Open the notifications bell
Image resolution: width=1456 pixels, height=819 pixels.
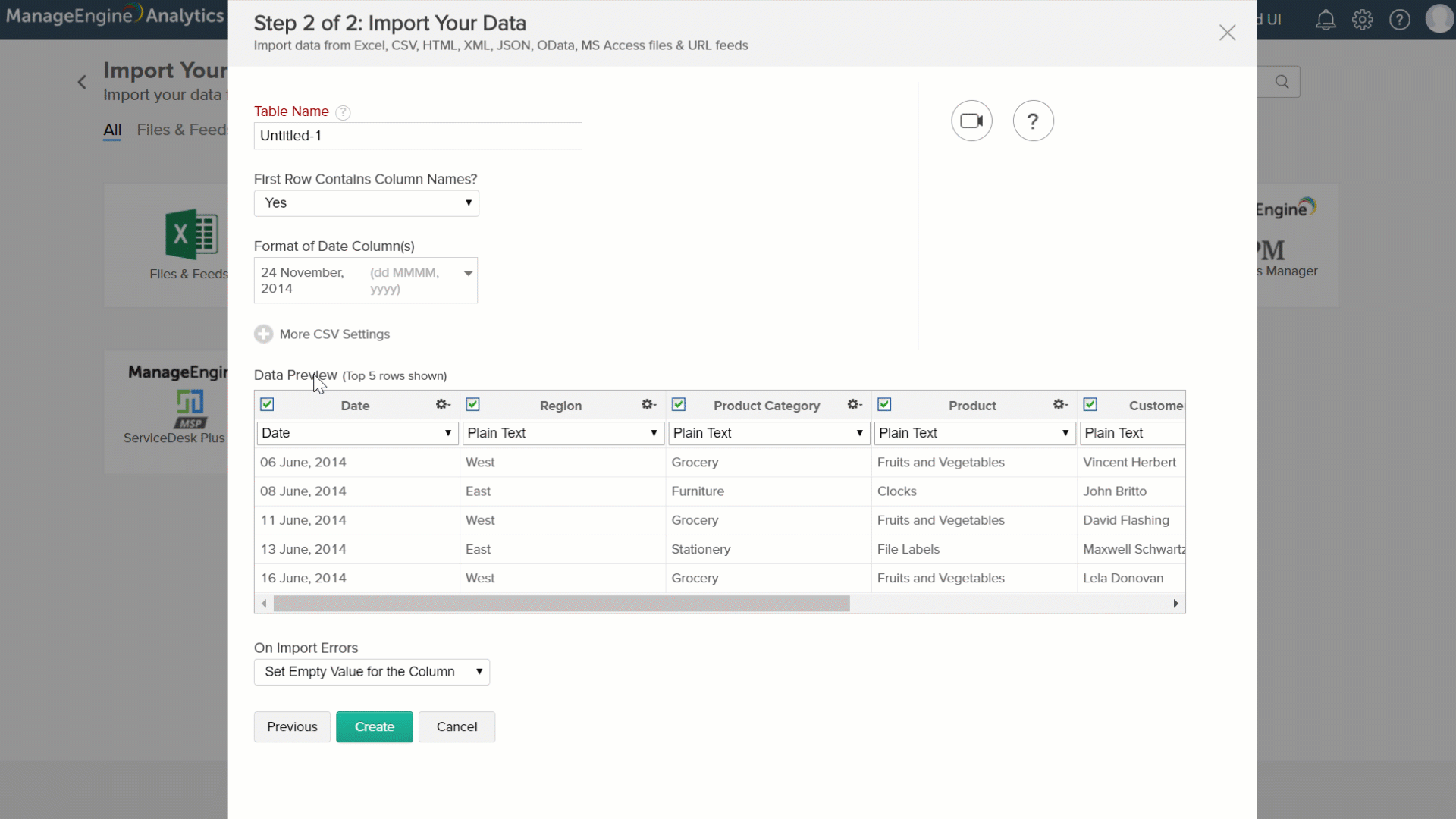pos(1326,19)
